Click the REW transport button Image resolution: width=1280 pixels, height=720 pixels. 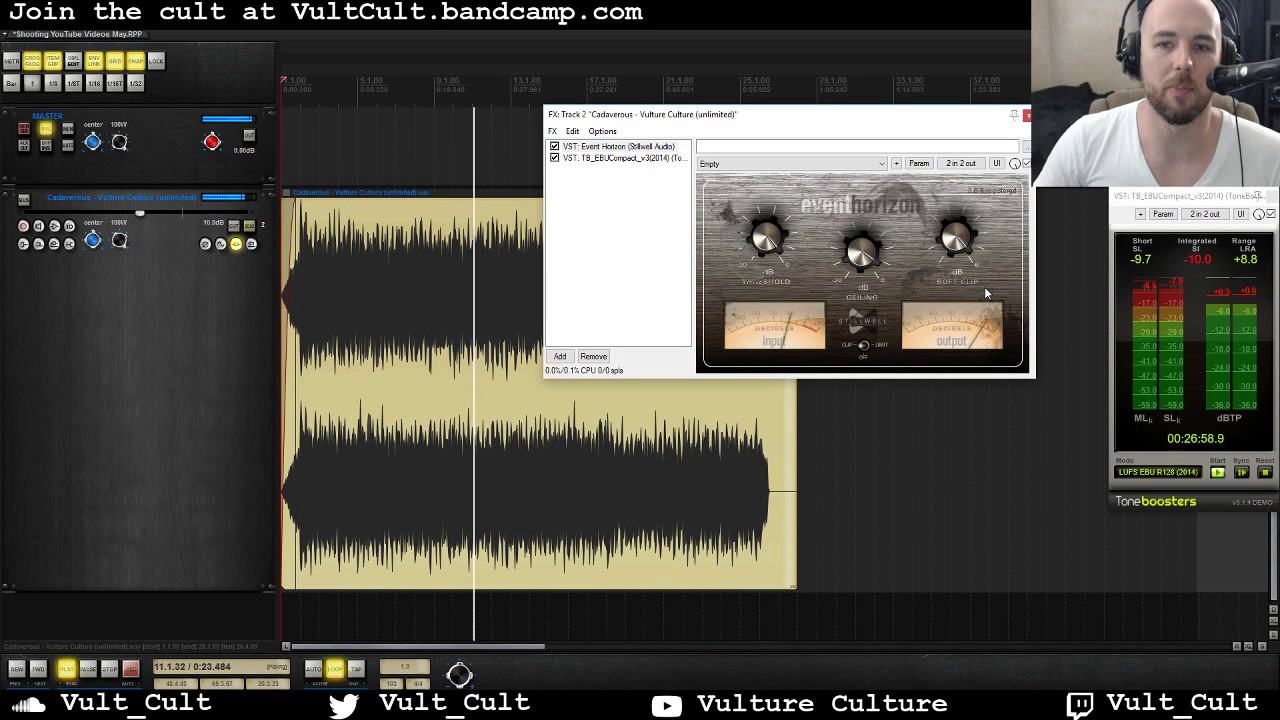pyautogui.click(x=16, y=669)
